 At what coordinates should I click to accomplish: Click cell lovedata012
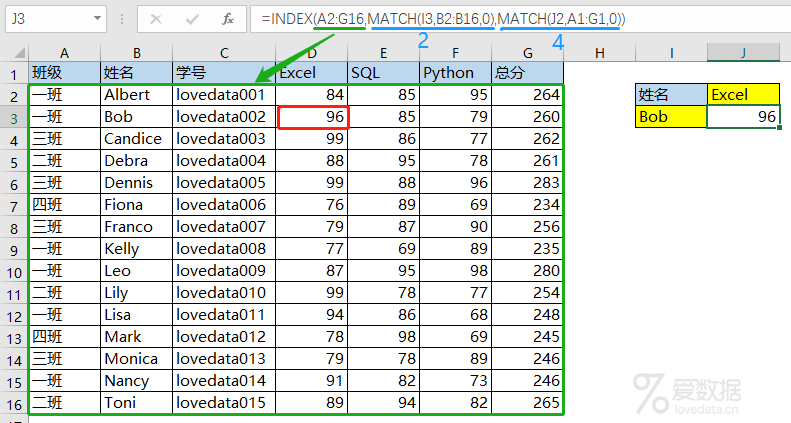tap(224, 337)
